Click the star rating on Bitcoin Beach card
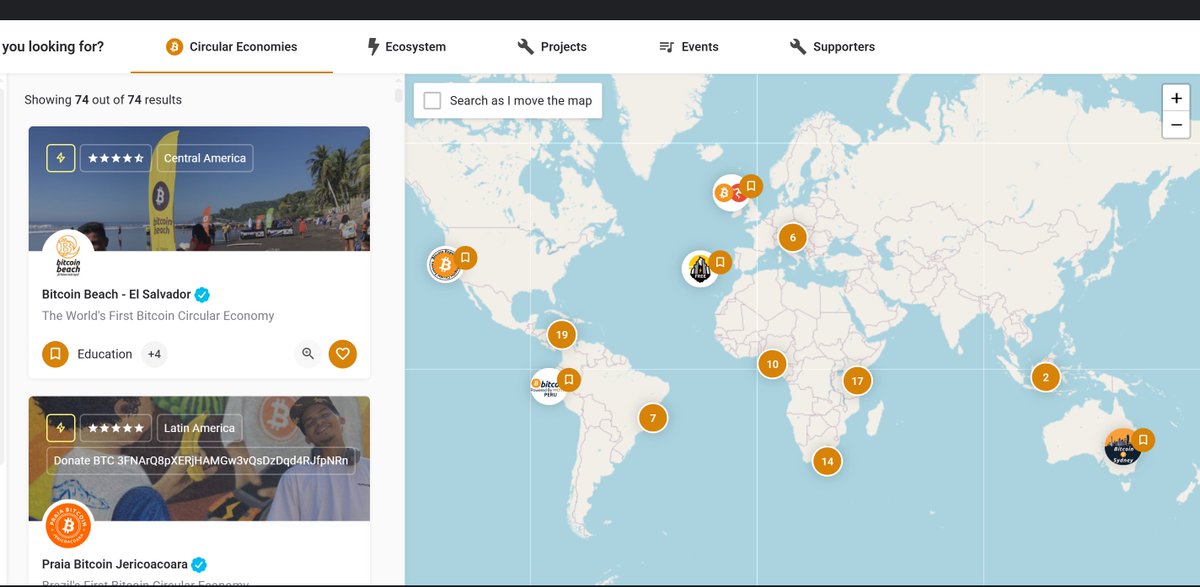Screen dimensions: 1200x587 tap(116, 158)
